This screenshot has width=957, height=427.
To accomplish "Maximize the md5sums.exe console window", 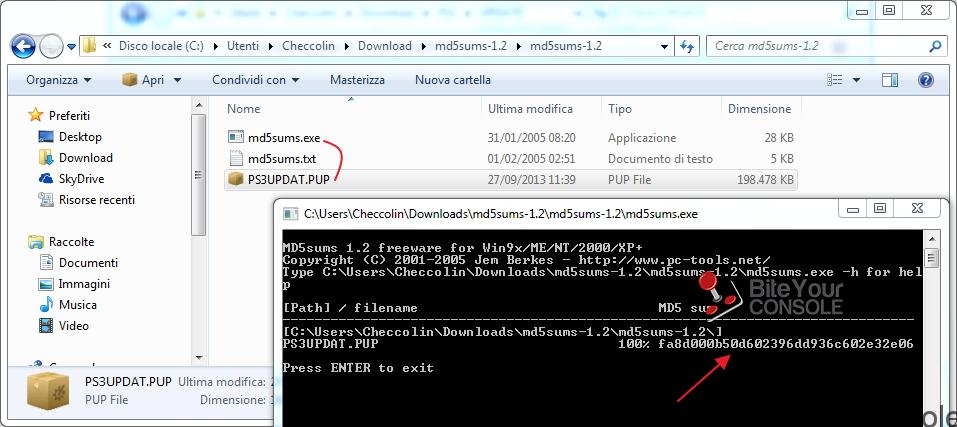I will tap(879, 209).
